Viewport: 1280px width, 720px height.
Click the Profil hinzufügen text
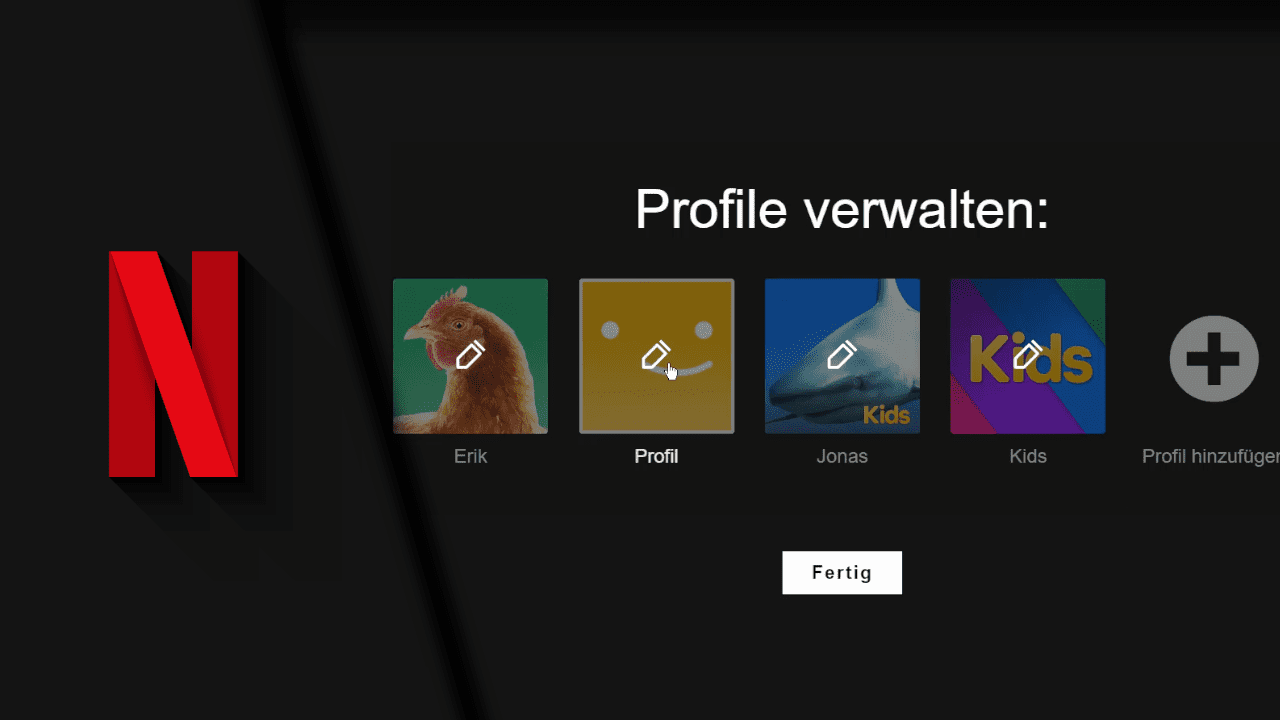pos(1211,457)
